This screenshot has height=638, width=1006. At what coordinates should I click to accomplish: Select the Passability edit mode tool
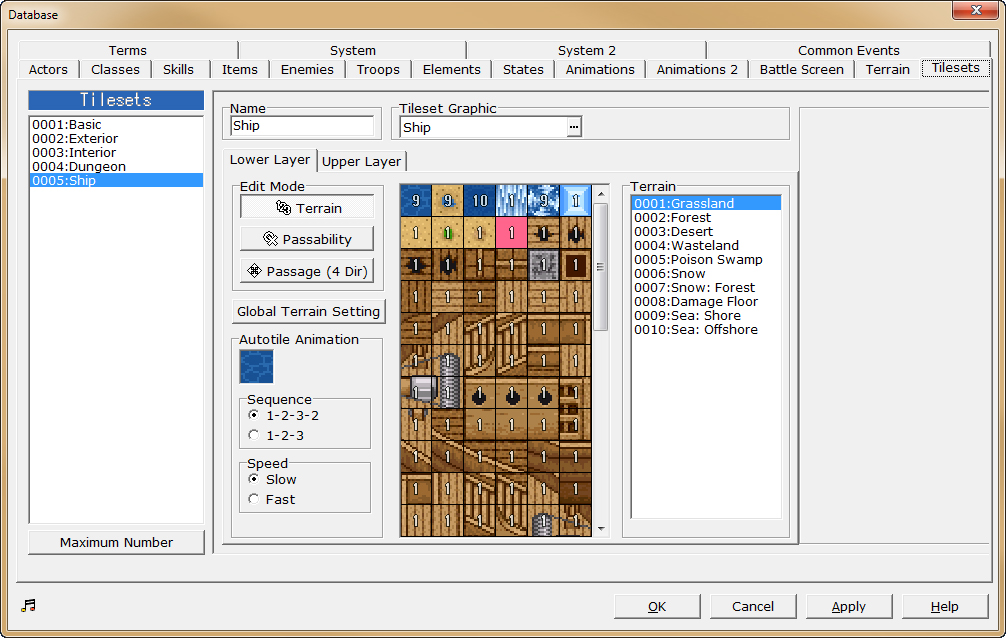coord(306,239)
